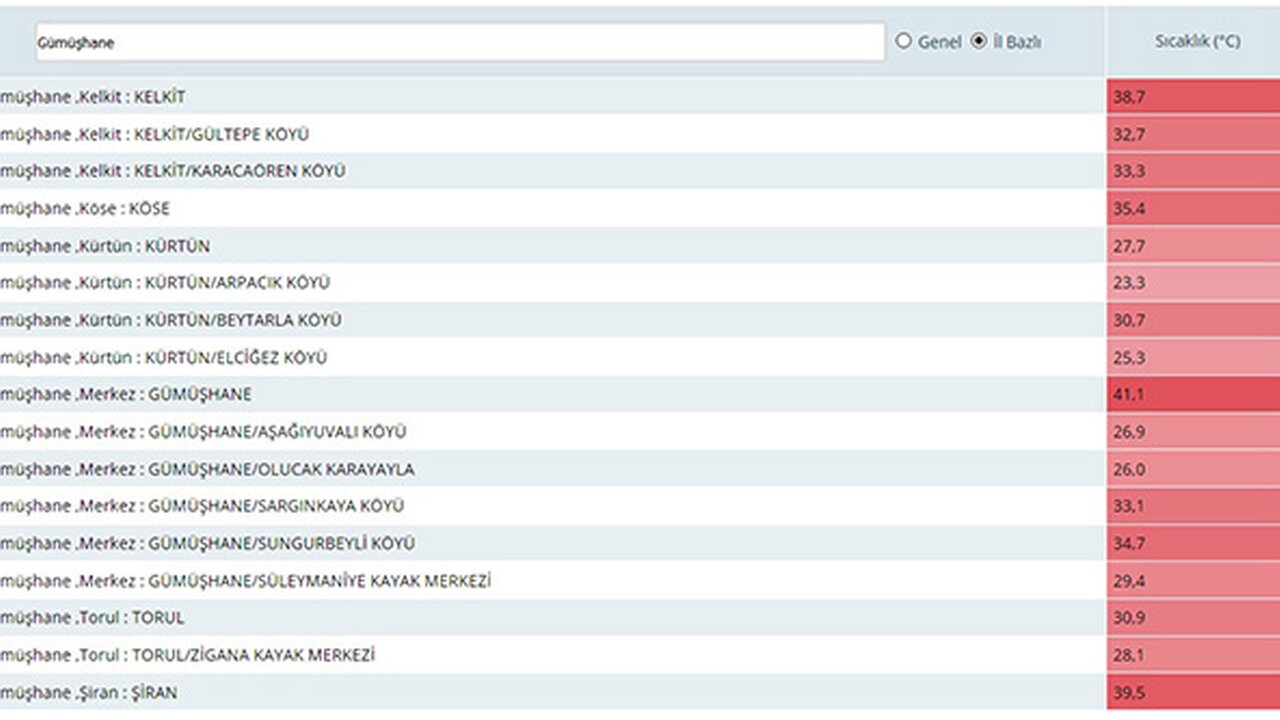1280x720 pixels.
Task: Select KELKİT/GÜLTEPE KÖYÜ station row
Action: coord(154,134)
